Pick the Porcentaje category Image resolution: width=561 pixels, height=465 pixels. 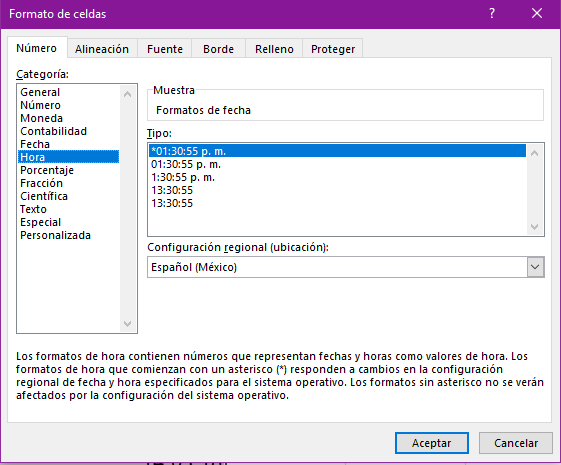(x=47, y=170)
